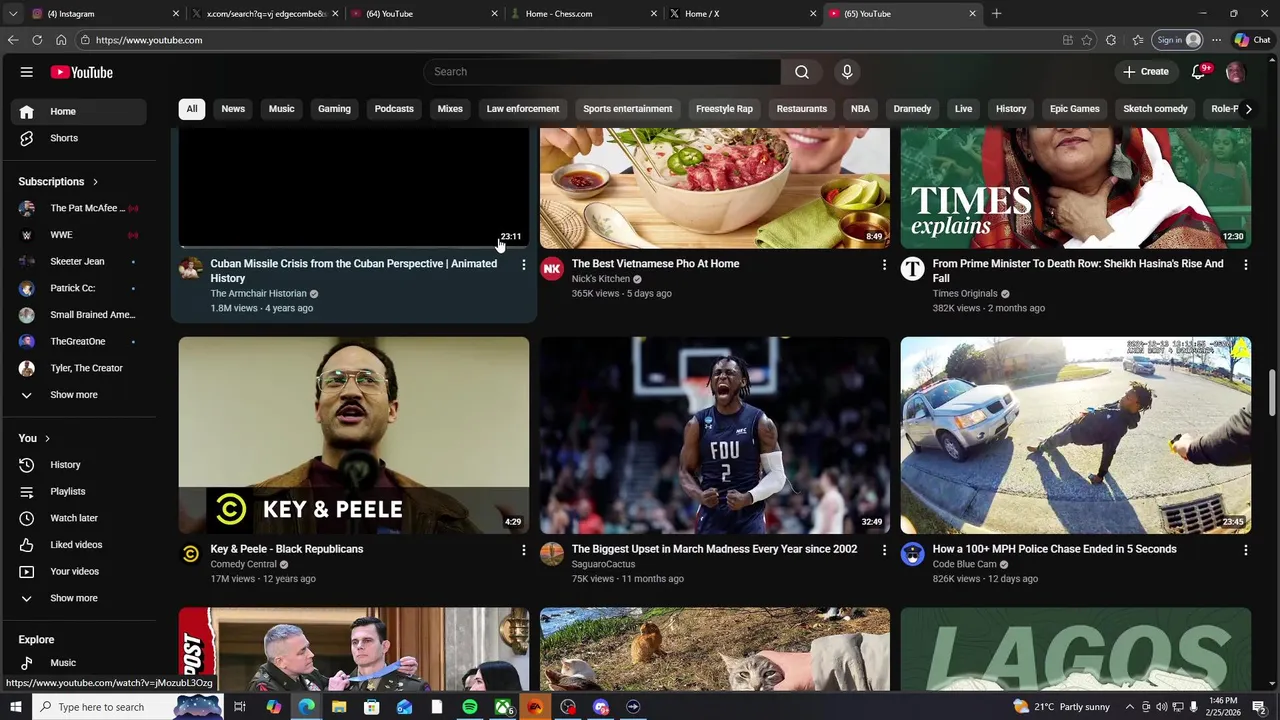
Task: Open options for Sheikh Hasina video
Action: (1245, 265)
